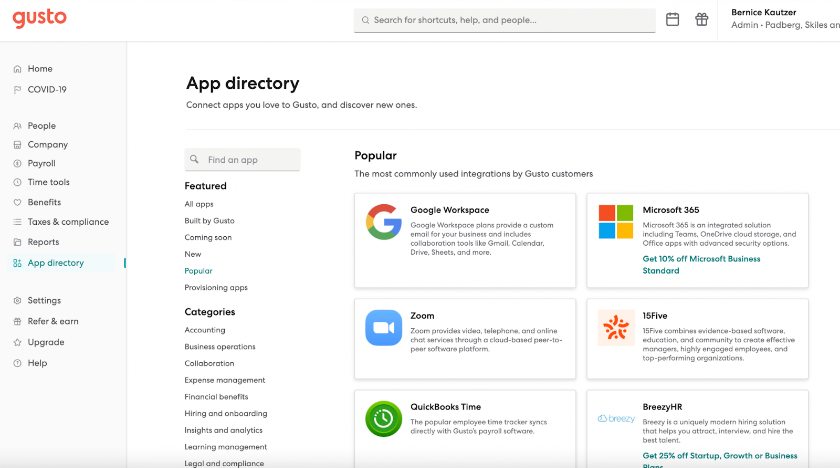The width and height of the screenshot is (840, 468).
Task: Click the Google Workspace logo
Action: (x=384, y=222)
